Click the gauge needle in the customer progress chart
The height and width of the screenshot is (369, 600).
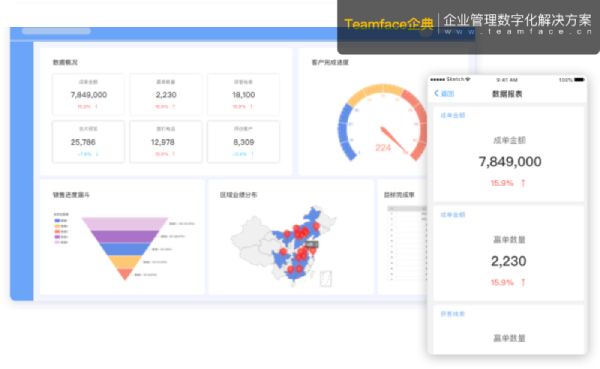394,140
